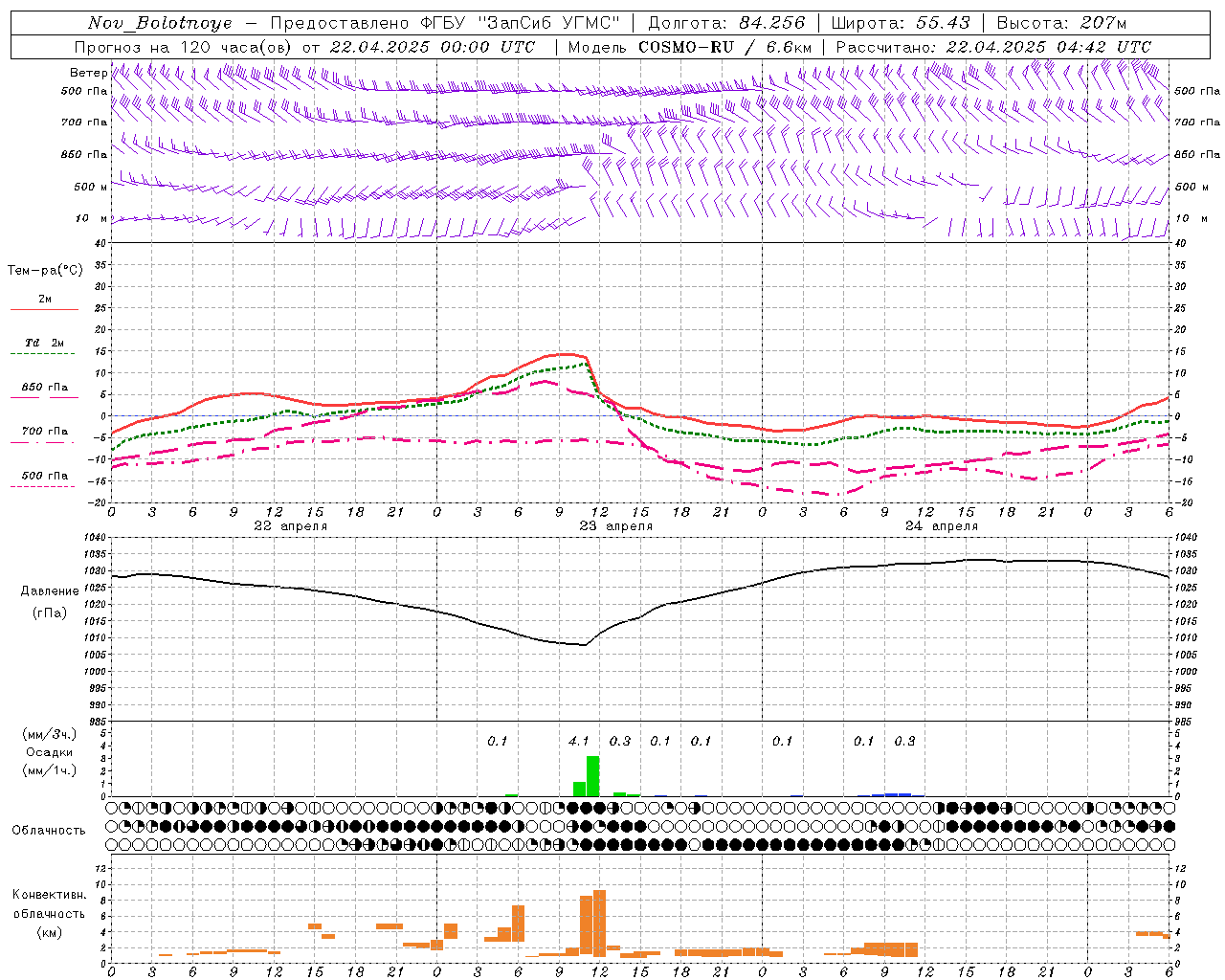Click "Рассчитано: 22.04.2025 04:42 UTC" timestamp
The height and width of the screenshot is (980, 1225).
click(x=993, y=47)
